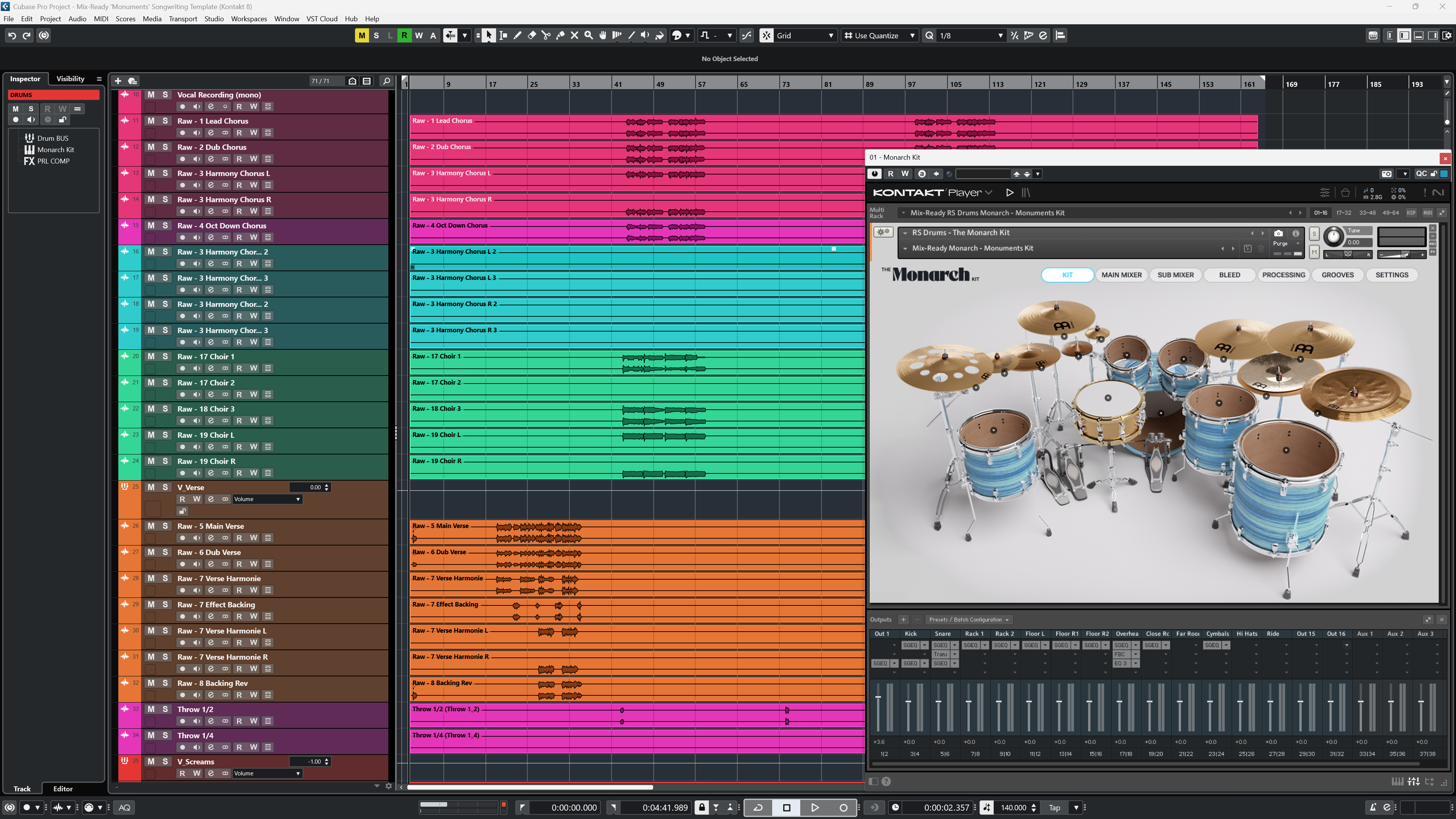Select the Mute tool in the toolbar
The width and height of the screenshot is (1456, 819).
pos(574,35)
